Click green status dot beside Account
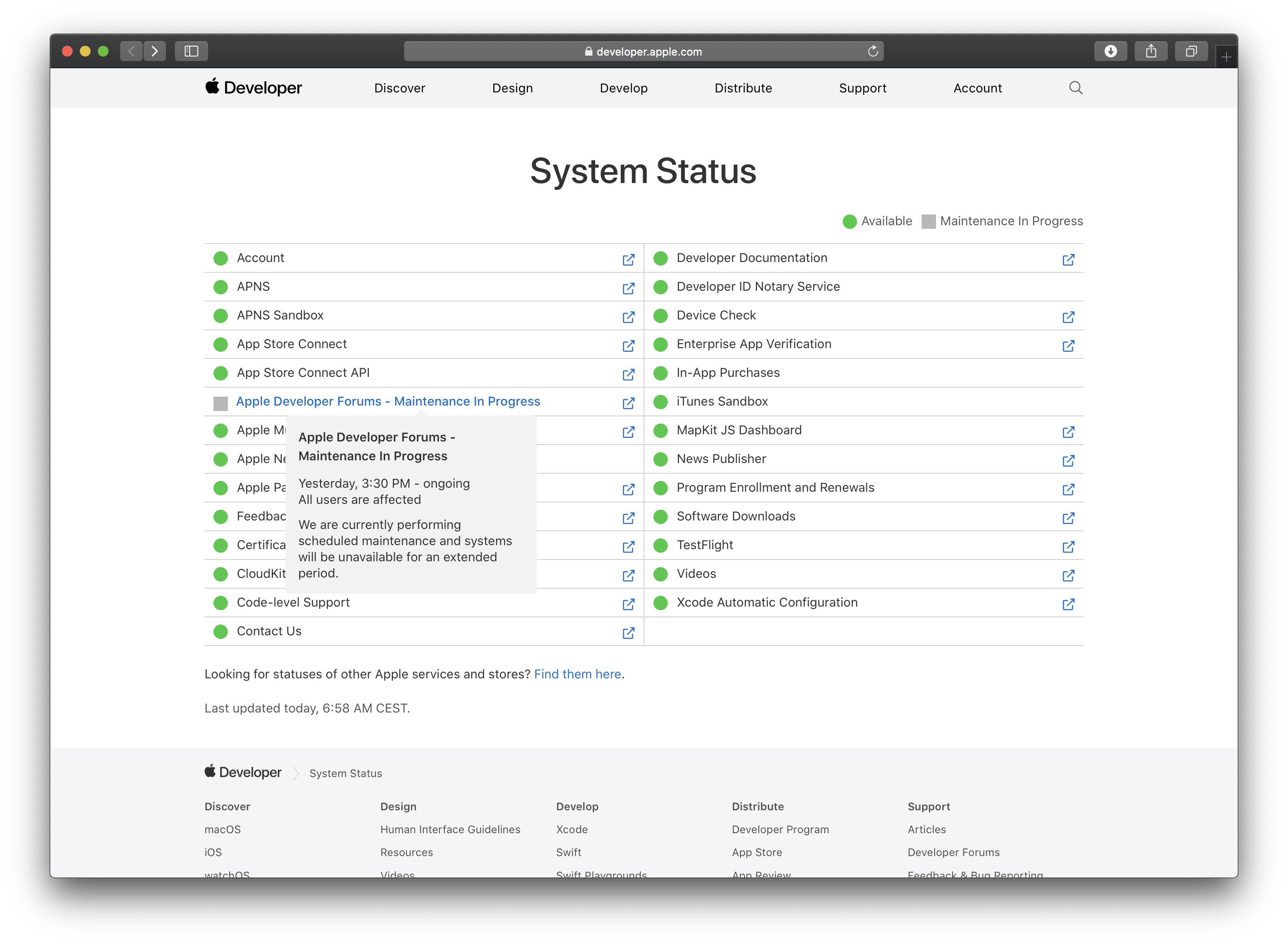 click(221, 258)
